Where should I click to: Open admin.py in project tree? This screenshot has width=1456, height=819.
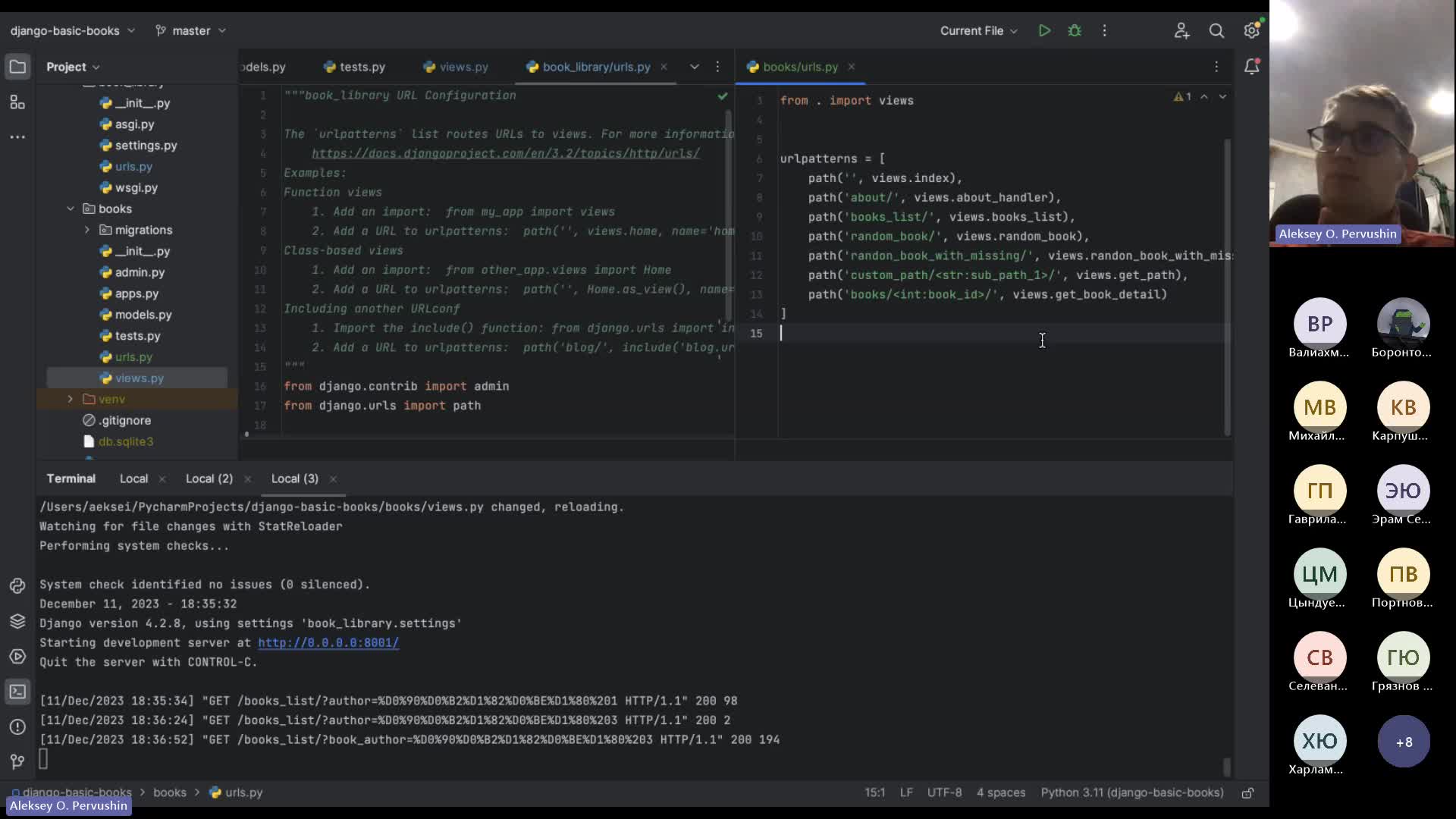coord(132,272)
